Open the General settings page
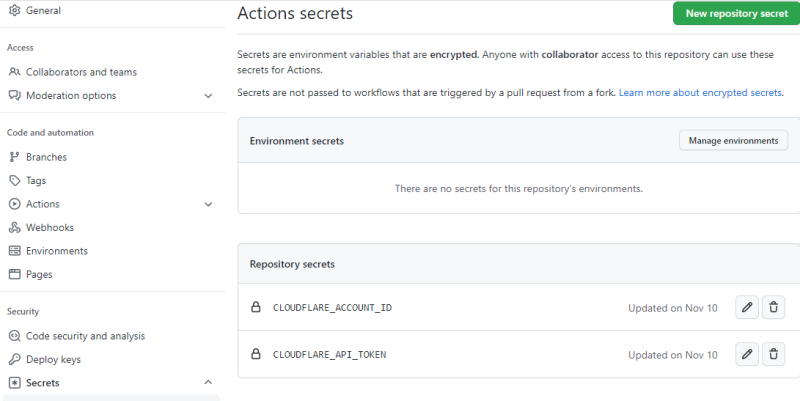This screenshot has width=800, height=401. pyautogui.click(x=43, y=10)
